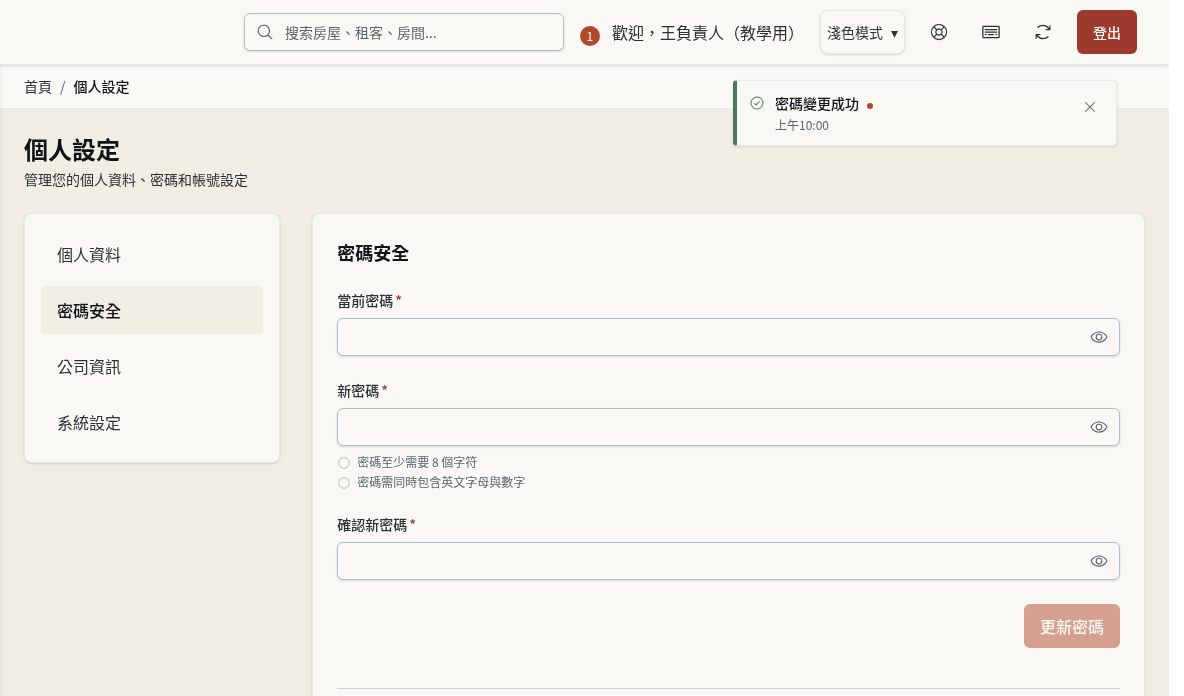This screenshot has height=696, width=1184.
Task: Open the help lifebuoy icon
Action: pyautogui.click(x=939, y=32)
